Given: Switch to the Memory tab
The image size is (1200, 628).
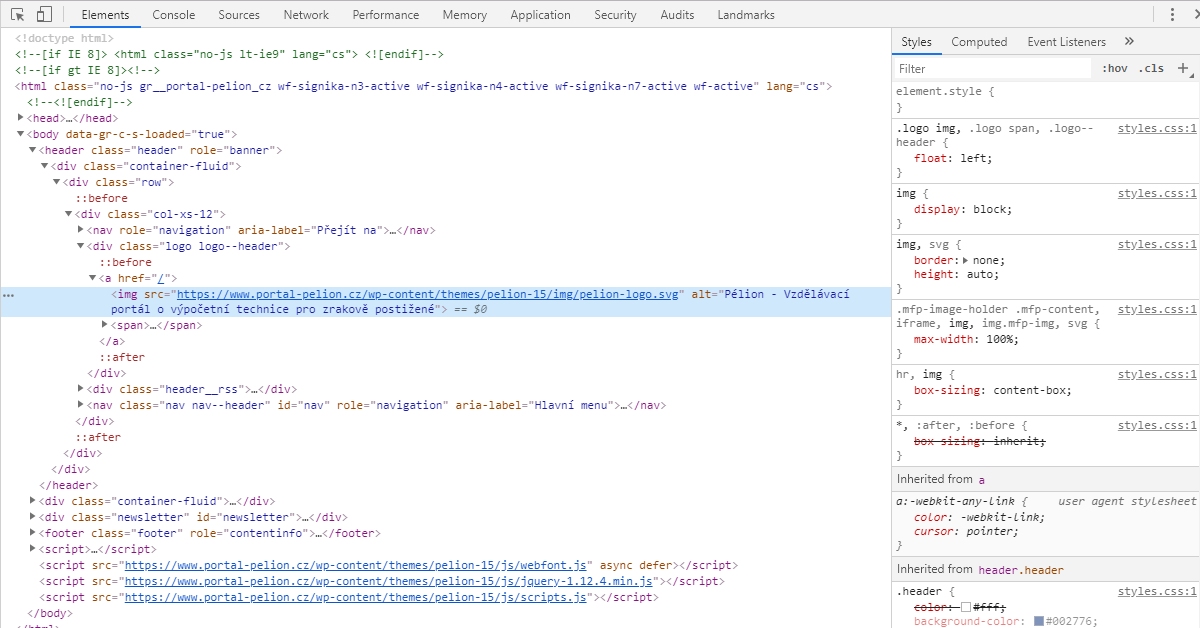Looking at the screenshot, I should coord(464,15).
